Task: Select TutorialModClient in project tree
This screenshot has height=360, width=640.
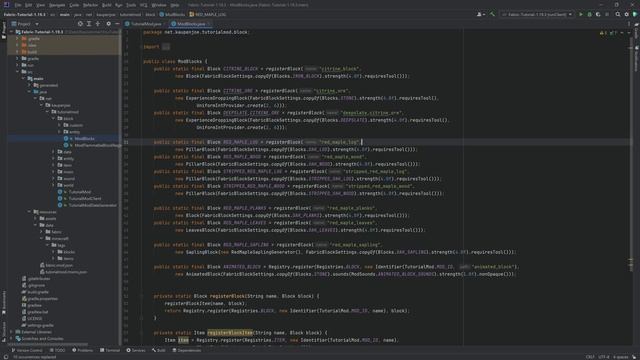Action: 81,198
